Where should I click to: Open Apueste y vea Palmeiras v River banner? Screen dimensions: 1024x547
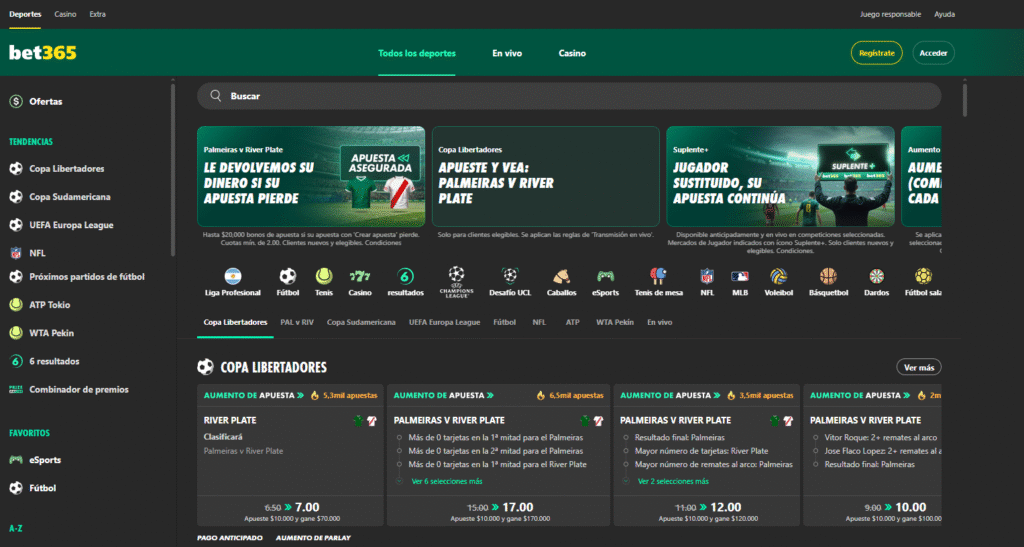coord(545,176)
